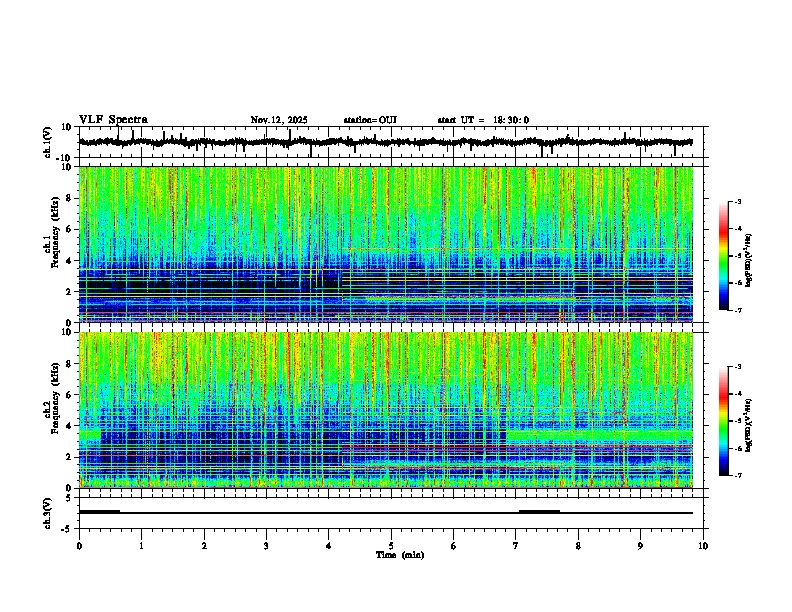Click the log(PSD) label beside the ch.2 colorbar
Viewport: 792px width, 612px height.
click(749, 424)
